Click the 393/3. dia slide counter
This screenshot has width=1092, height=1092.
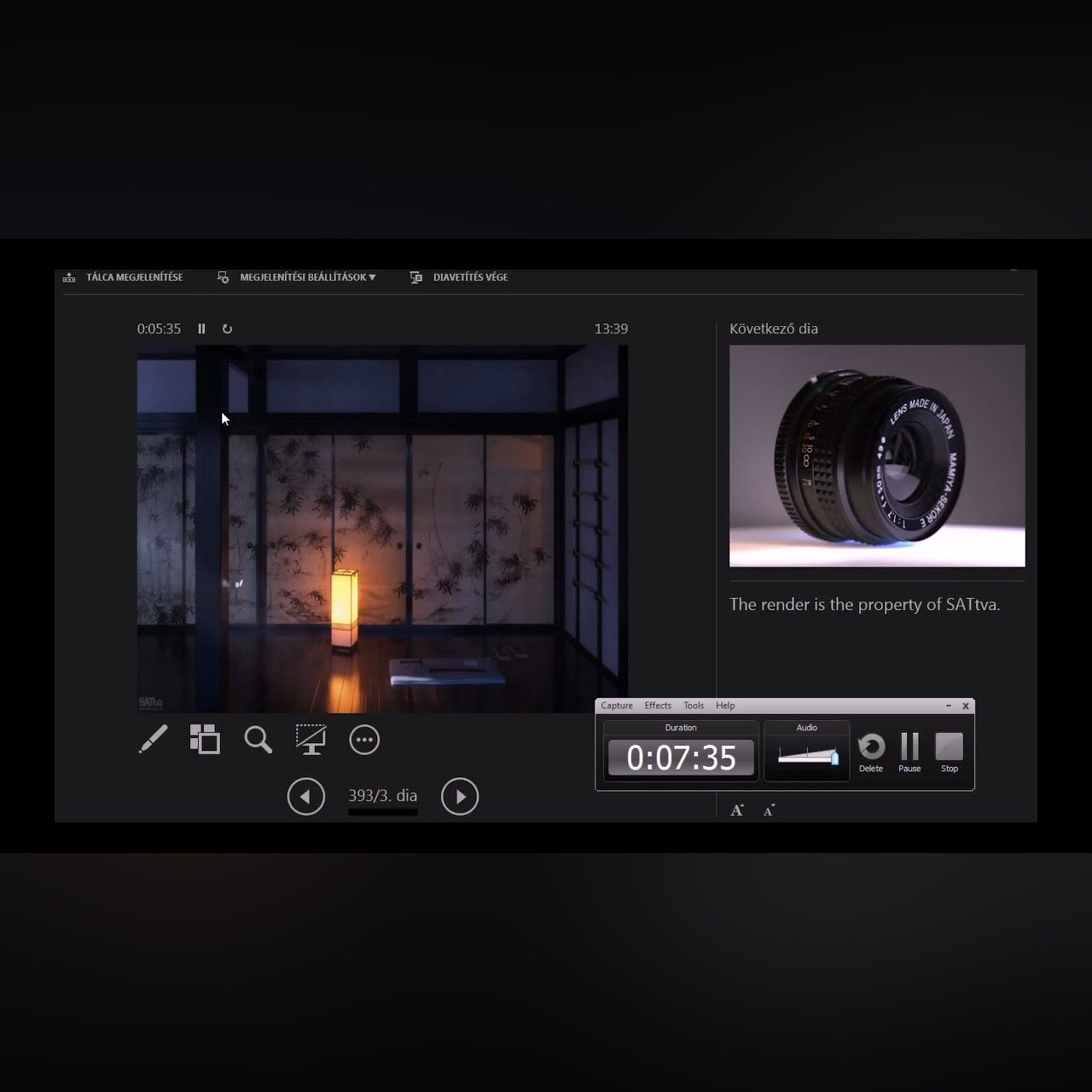383,795
